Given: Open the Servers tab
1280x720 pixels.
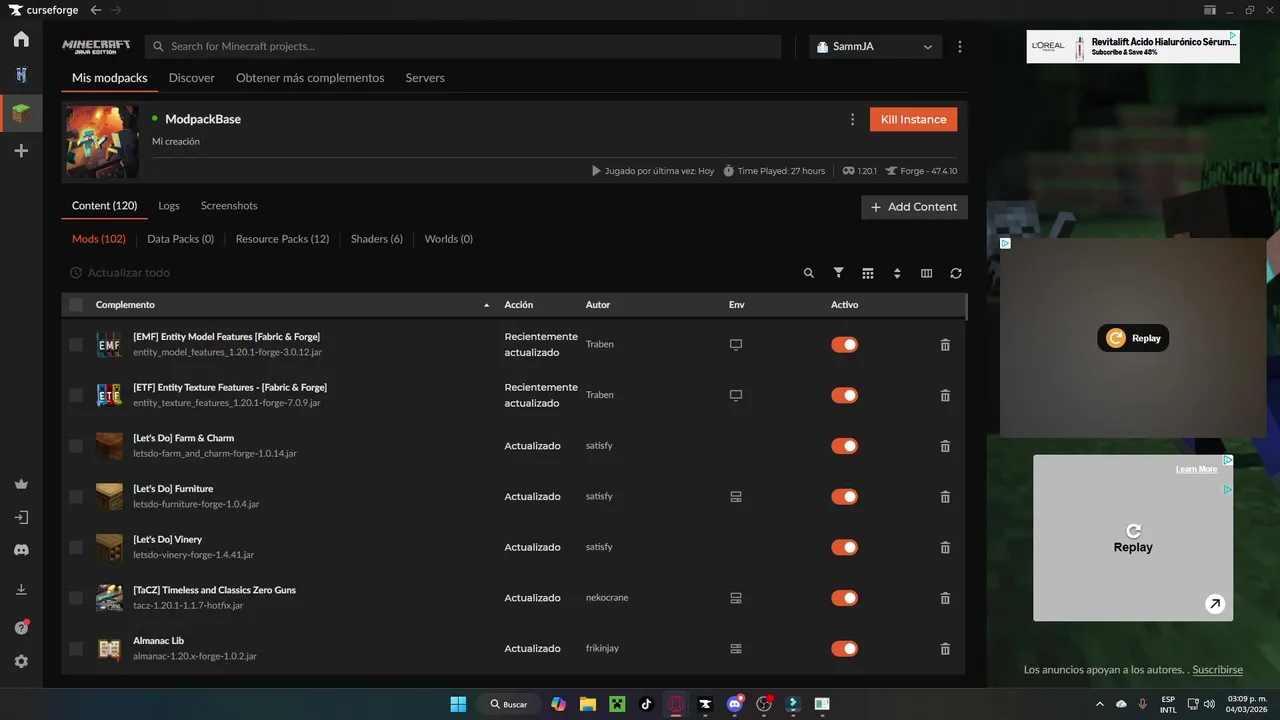Looking at the screenshot, I should (x=425, y=78).
